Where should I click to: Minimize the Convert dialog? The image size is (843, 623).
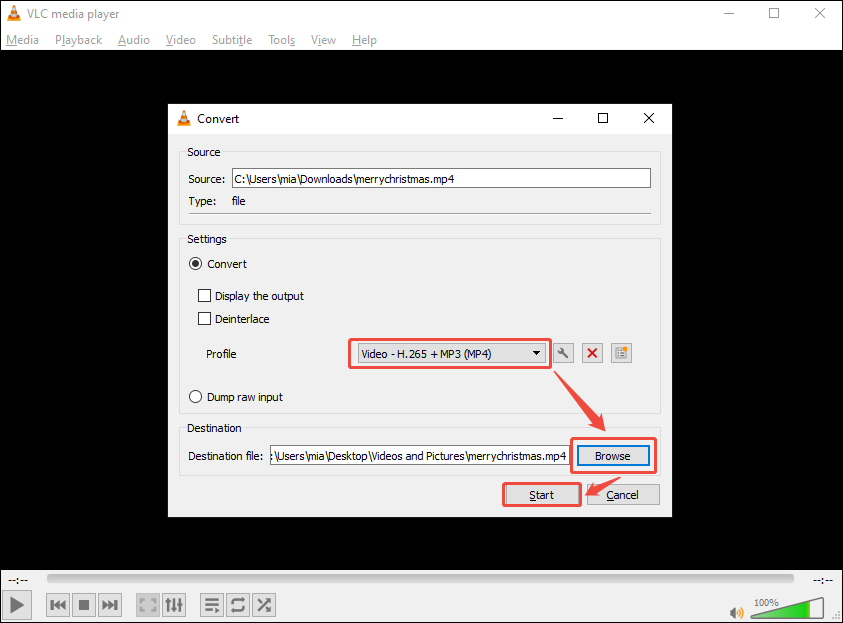click(x=558, y=118)
